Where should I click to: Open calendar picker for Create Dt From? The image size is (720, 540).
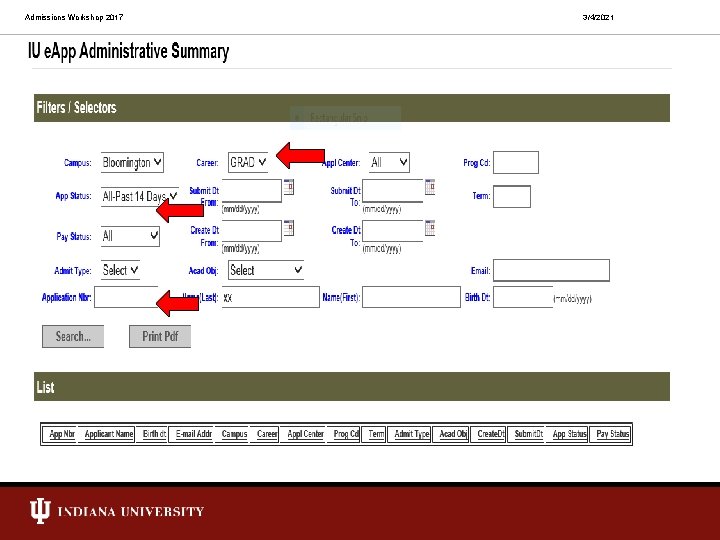point(288,228)
